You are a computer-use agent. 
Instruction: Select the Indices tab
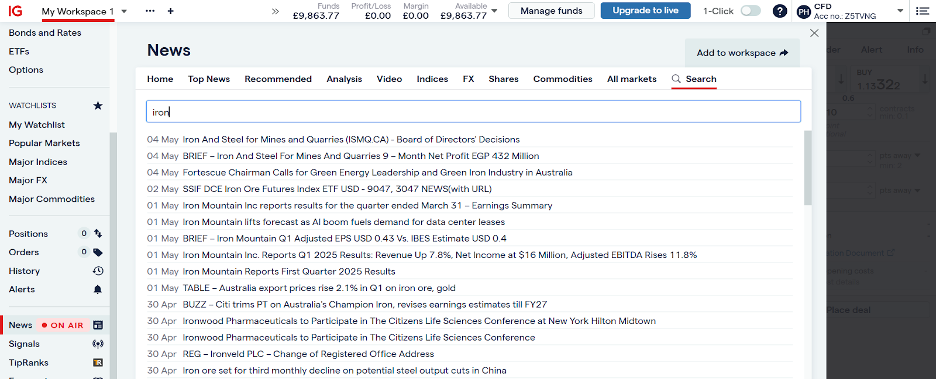(432, 79)
